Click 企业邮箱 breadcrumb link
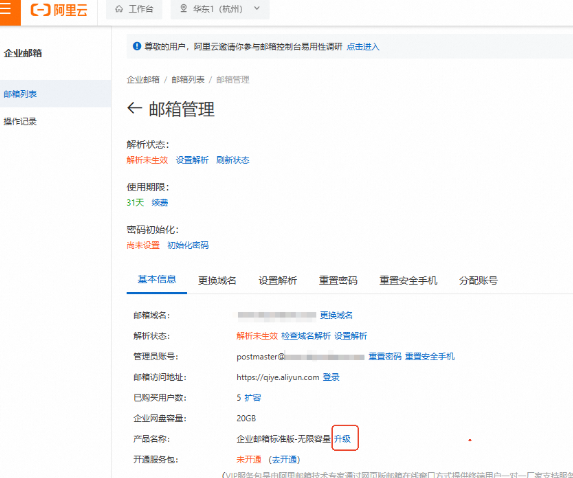The image size is (573, 478). pyautogui.click(x=143, y=79)
